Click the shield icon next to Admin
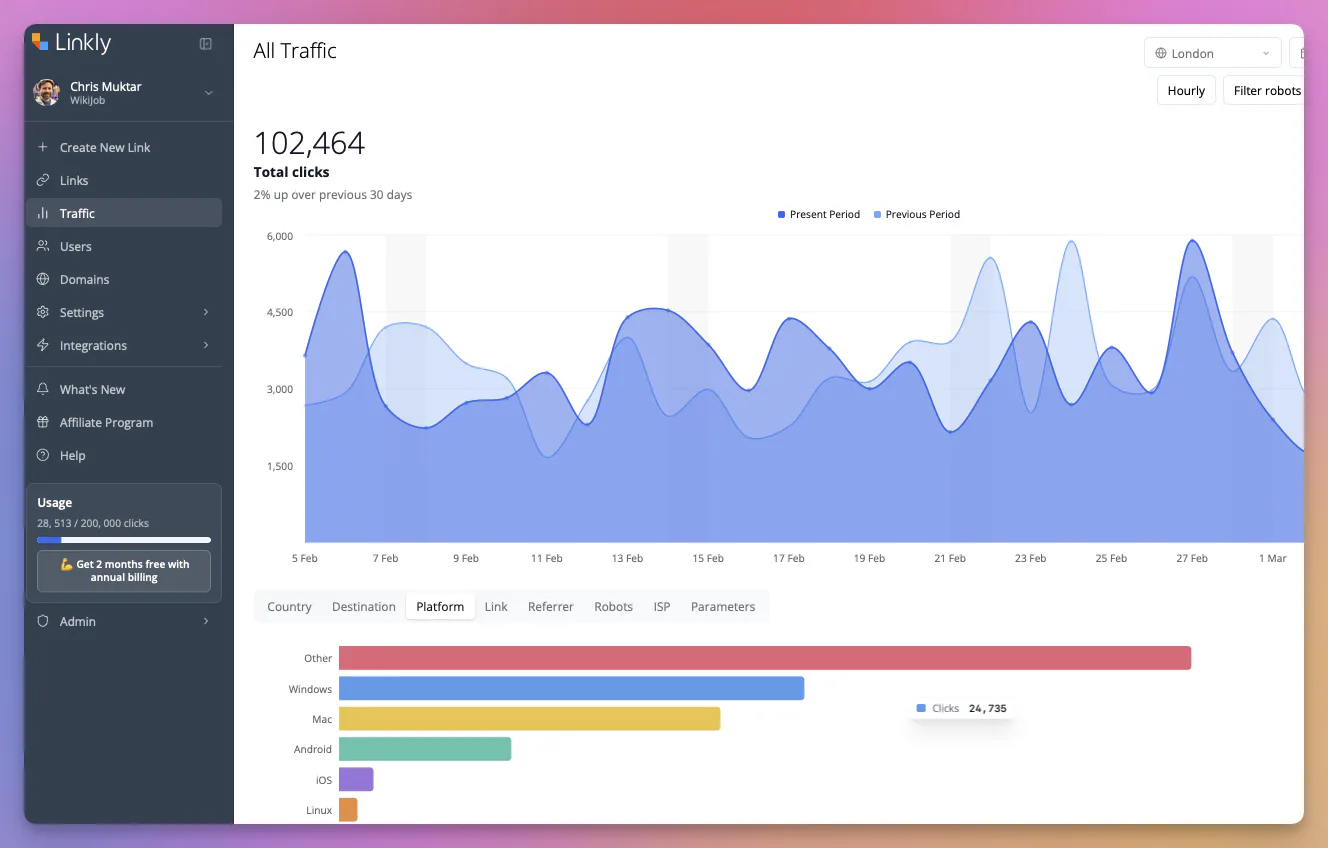The height and width of the screenshot is (848, 1328). 43,621
